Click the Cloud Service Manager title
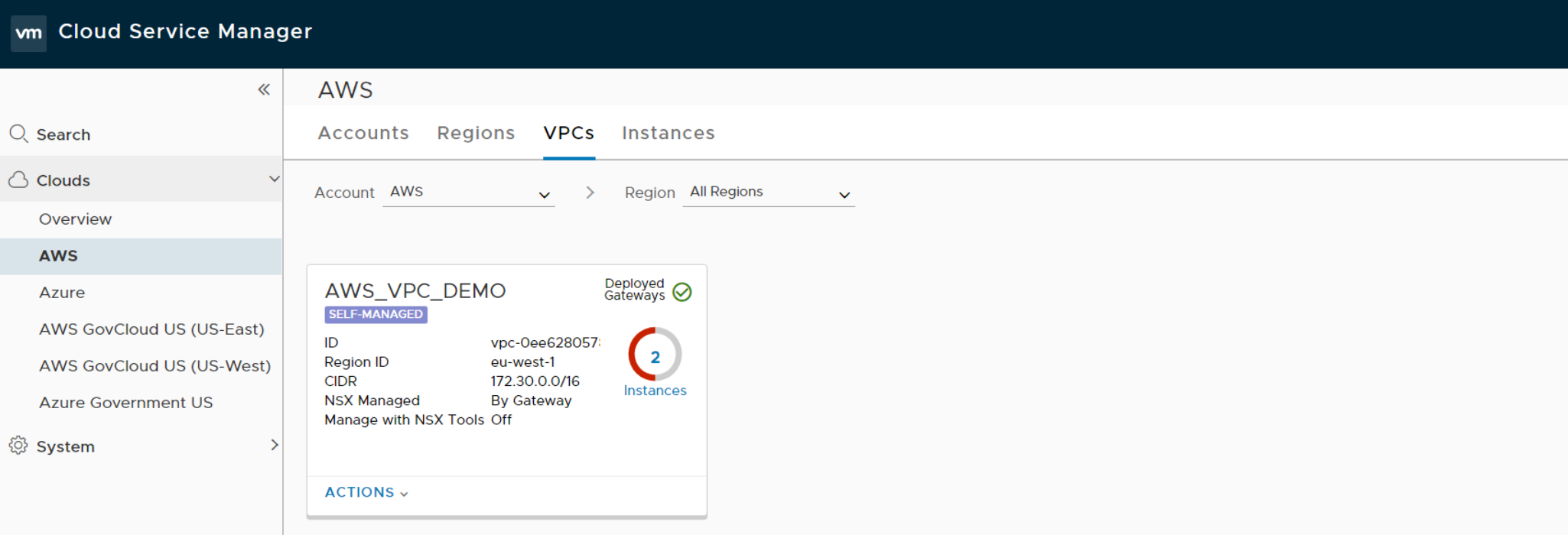The image size is (1568, 535). [186, 31]
